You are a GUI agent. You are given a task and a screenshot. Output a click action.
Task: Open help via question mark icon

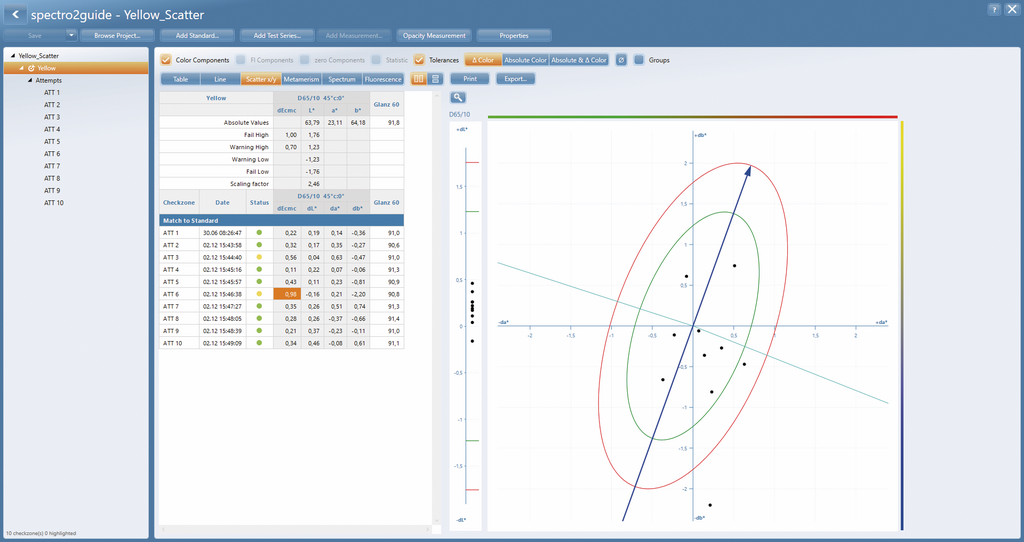994,9
